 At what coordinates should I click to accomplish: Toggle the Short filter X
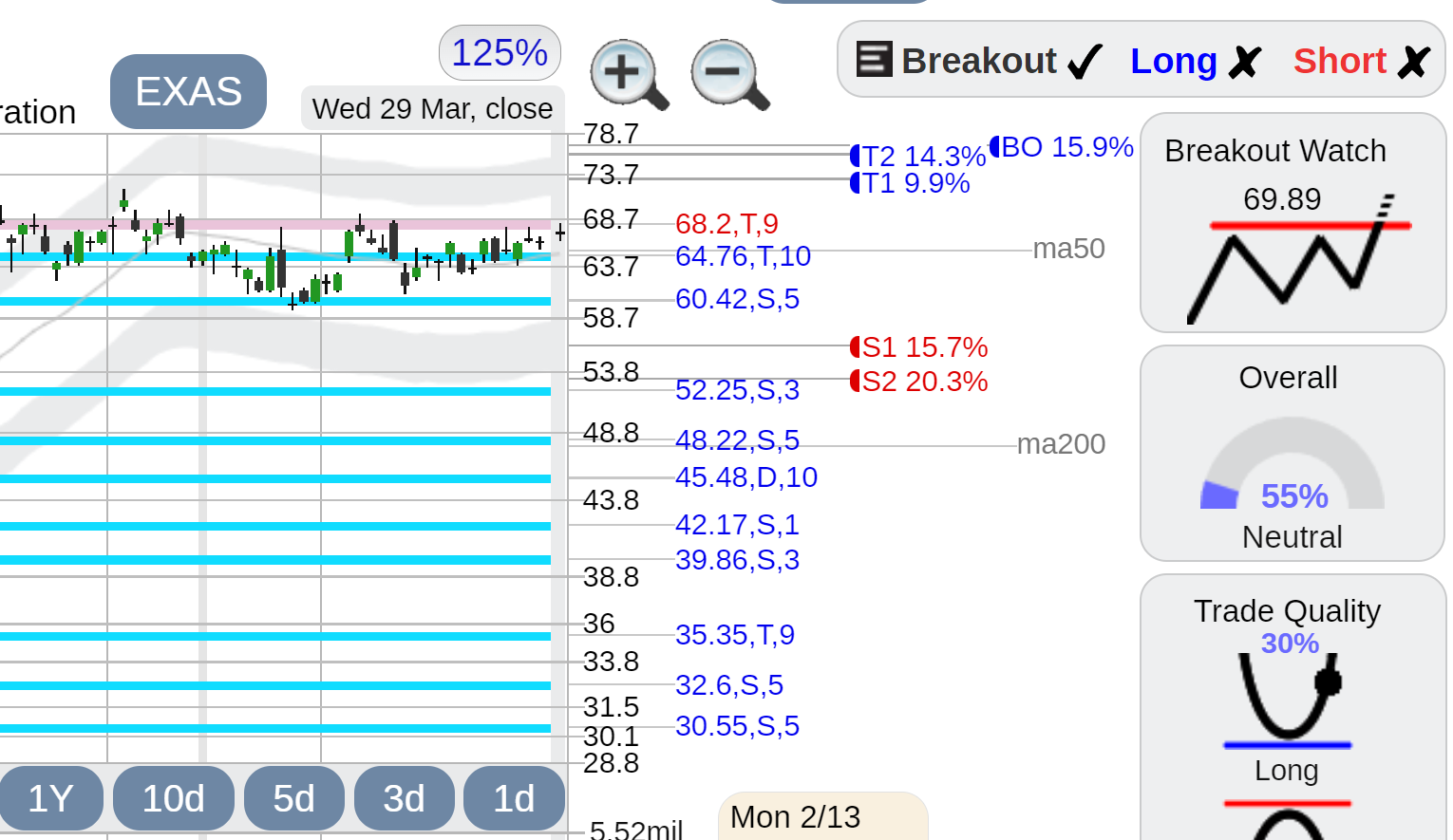[1413, 63]
